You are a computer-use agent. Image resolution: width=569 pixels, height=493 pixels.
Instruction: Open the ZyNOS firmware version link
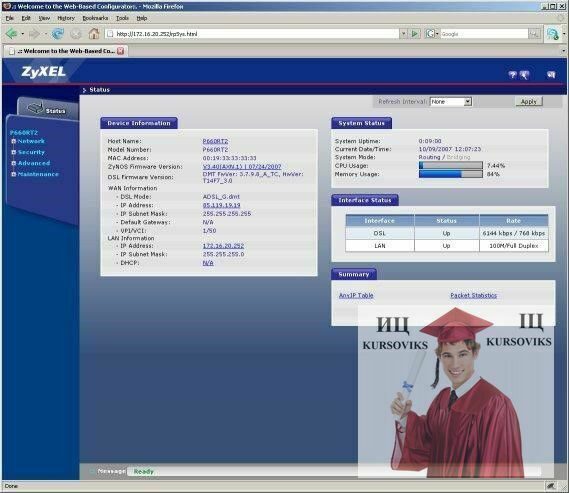(242, 167)
